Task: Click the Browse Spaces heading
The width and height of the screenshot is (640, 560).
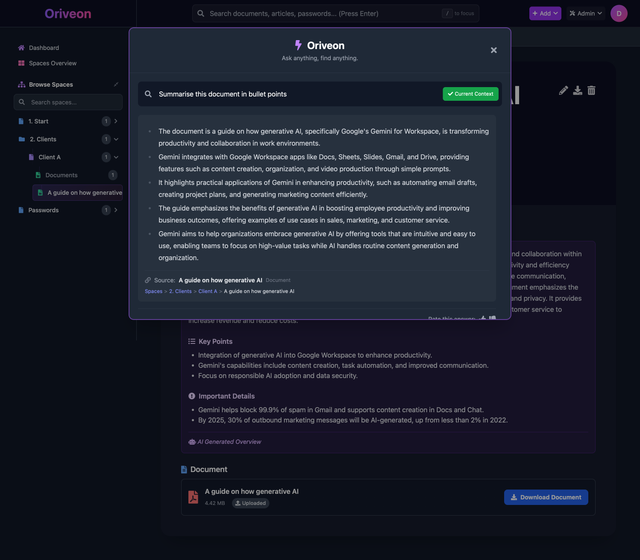Action: (51, 84)
